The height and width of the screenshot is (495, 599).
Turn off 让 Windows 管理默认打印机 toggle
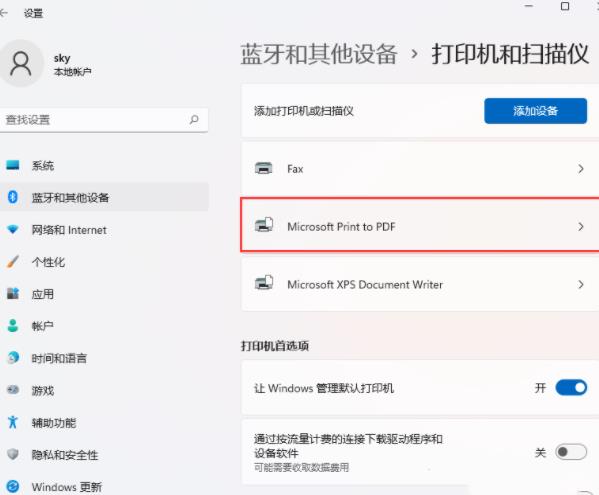(x=571, y=388)
